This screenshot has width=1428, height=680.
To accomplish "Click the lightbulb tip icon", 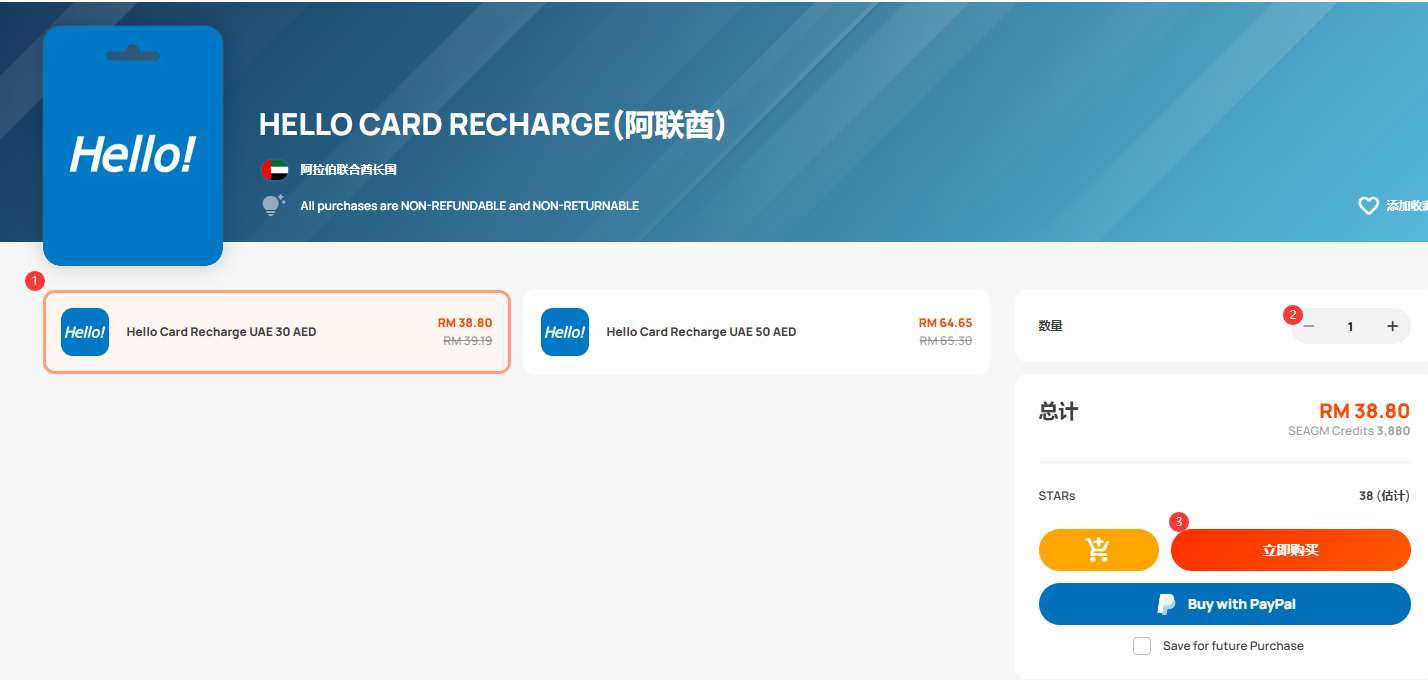I will 273,205.
